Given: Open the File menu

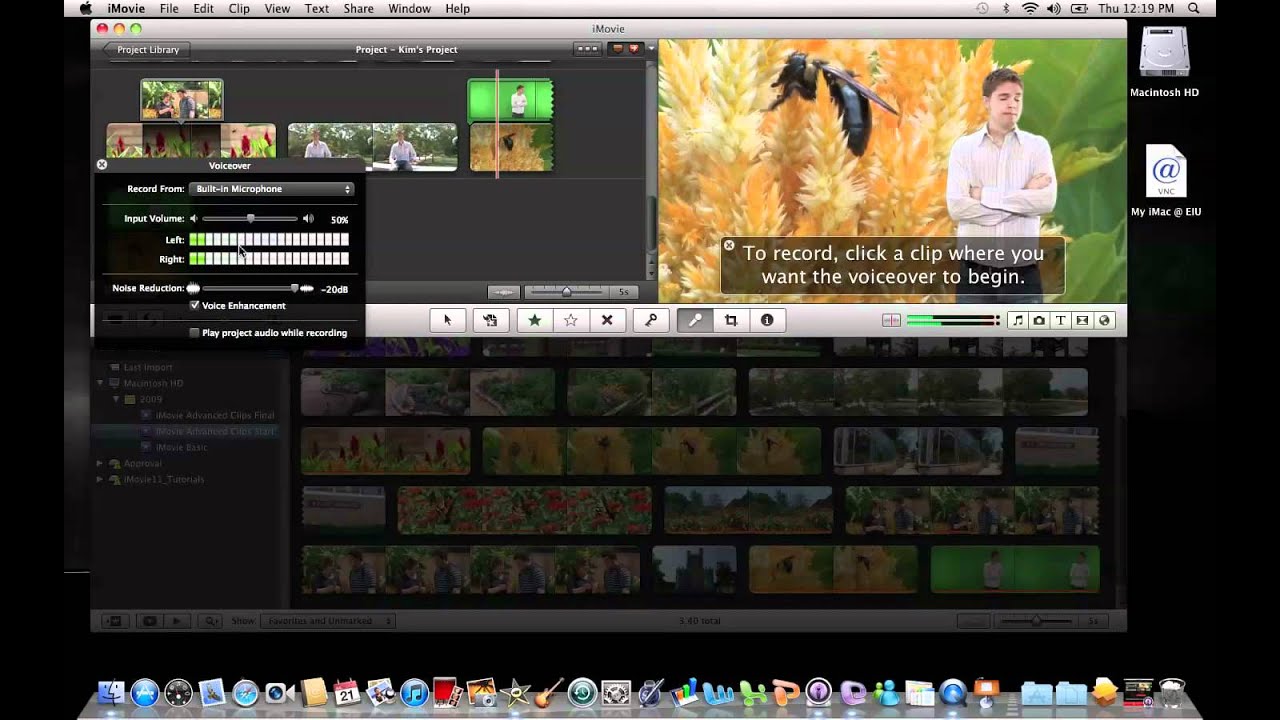Looking at the screenshot, I should 169,8.
